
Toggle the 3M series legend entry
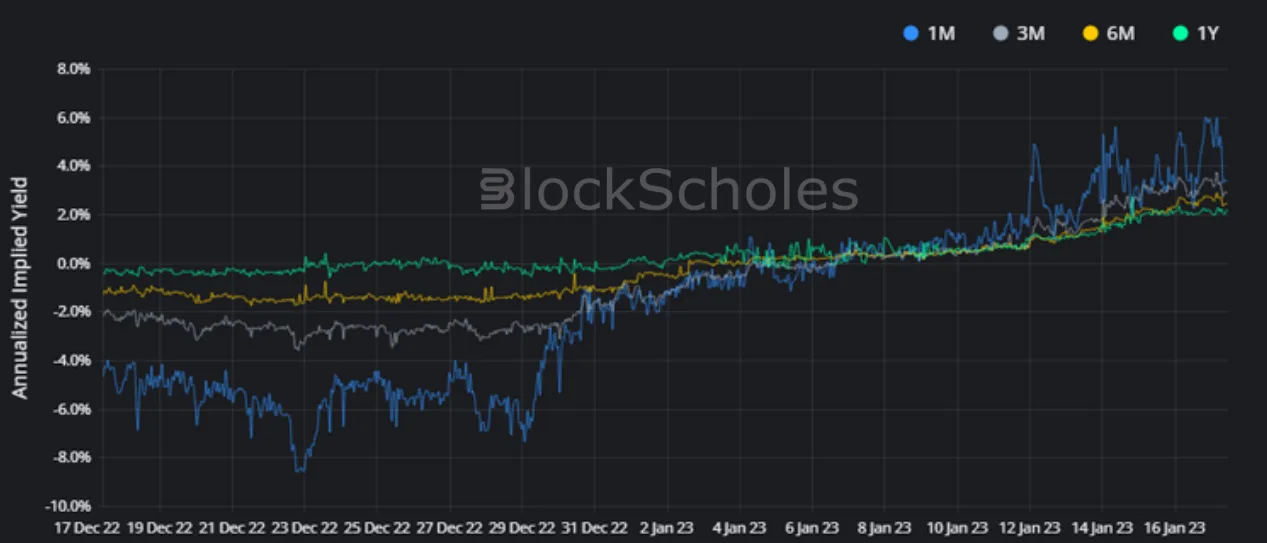click(1018, 33)
